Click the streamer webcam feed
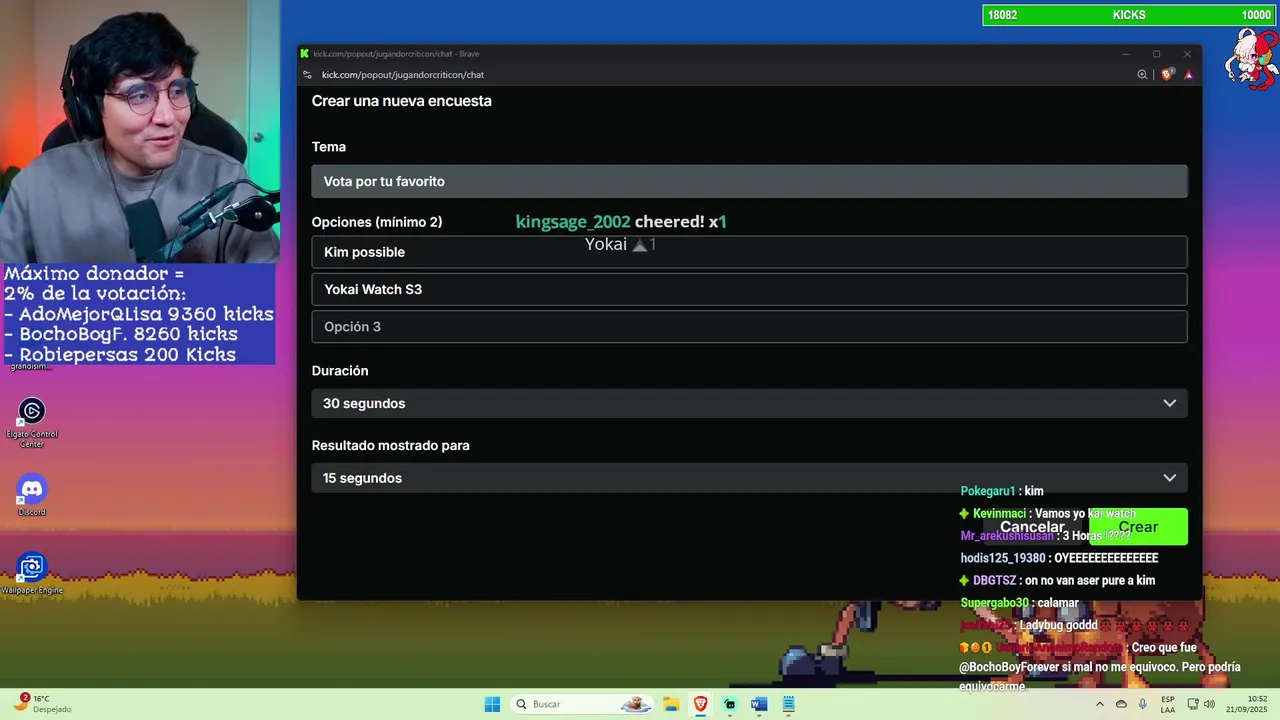Viewport: 1280px width, 720px height. point(140,131)
